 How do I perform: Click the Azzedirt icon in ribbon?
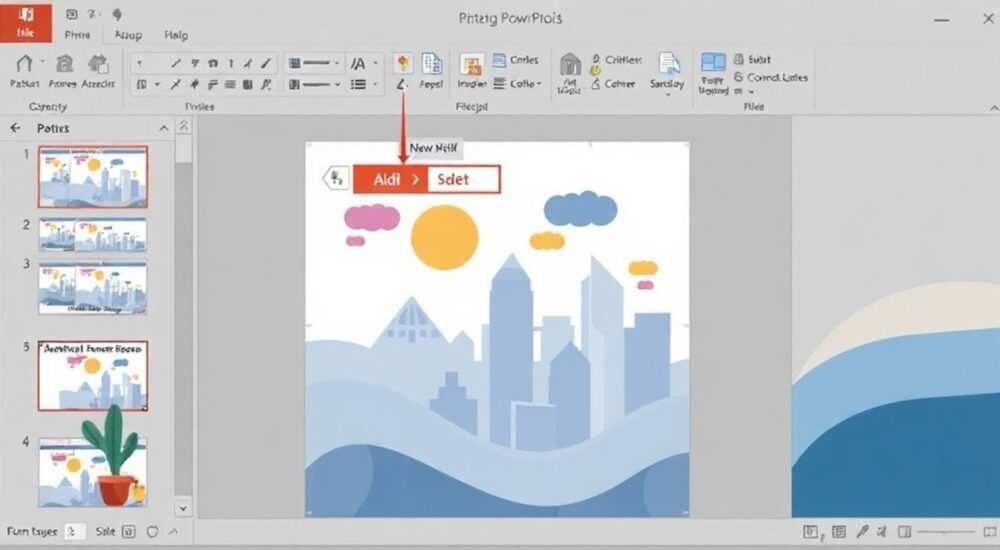98,64
